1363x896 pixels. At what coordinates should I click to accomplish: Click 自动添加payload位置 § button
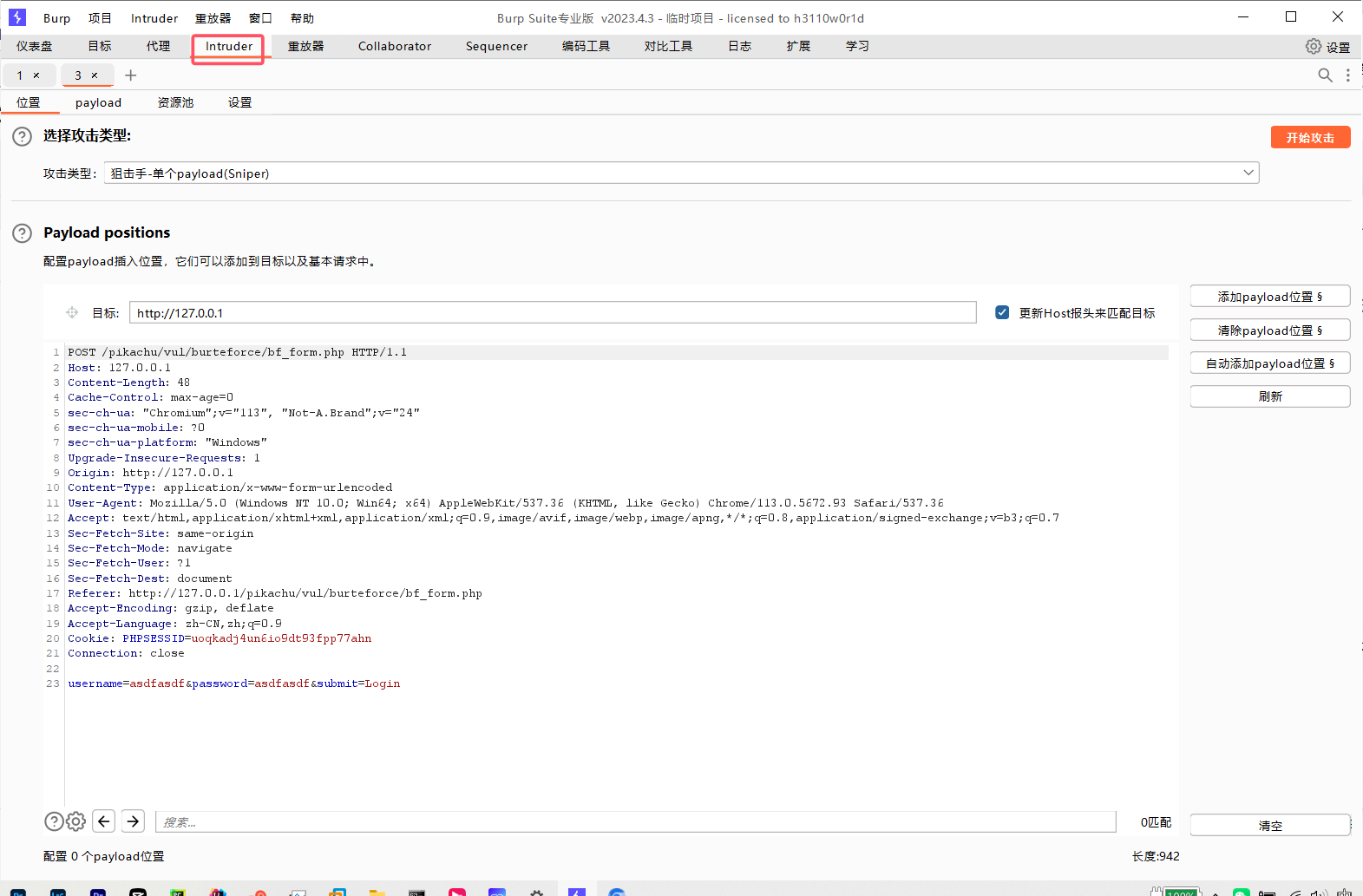(x=1270, y=363)
